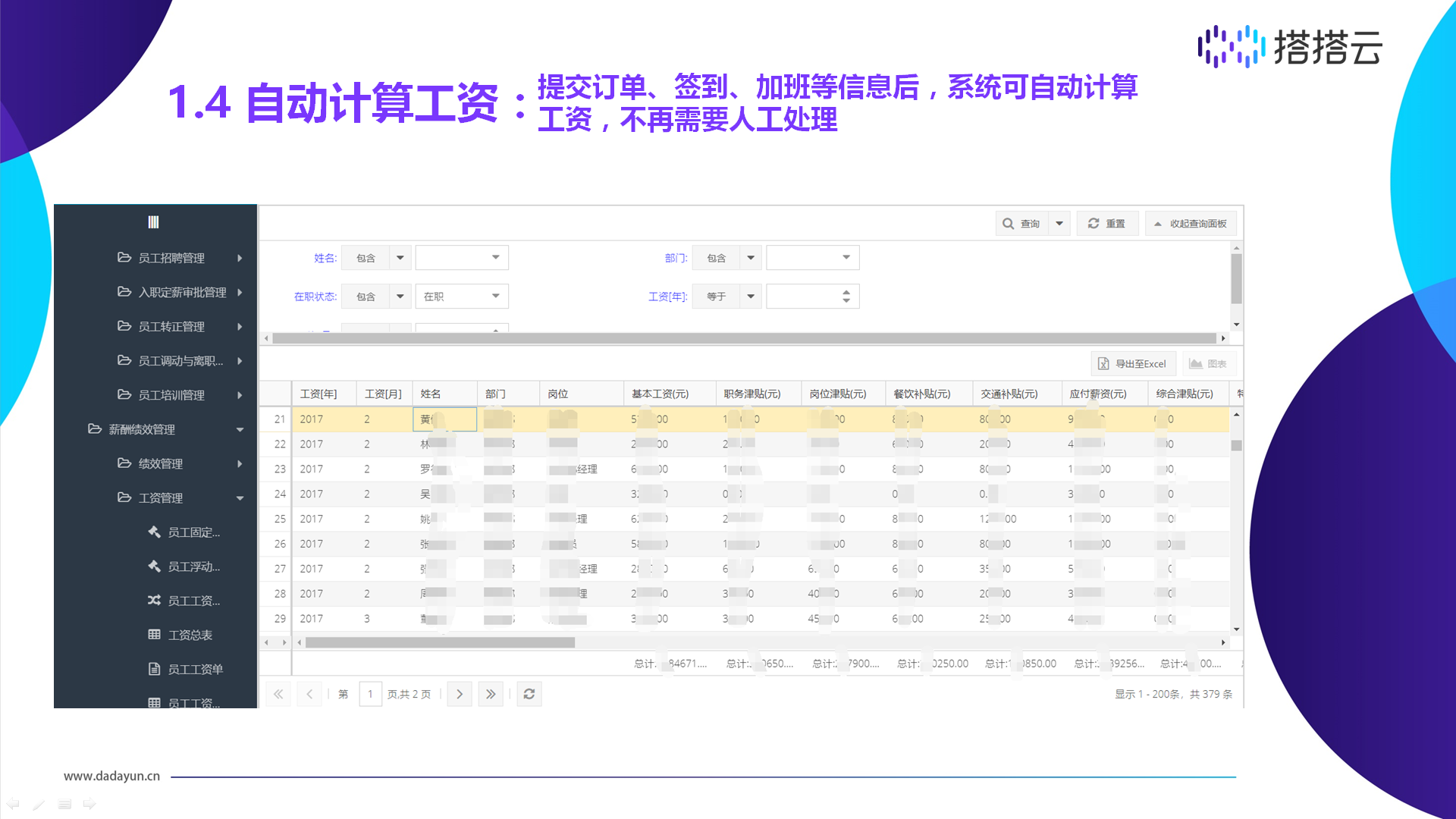
Task: Open the 工资总表 table menu item
Action: pos(190,635)
